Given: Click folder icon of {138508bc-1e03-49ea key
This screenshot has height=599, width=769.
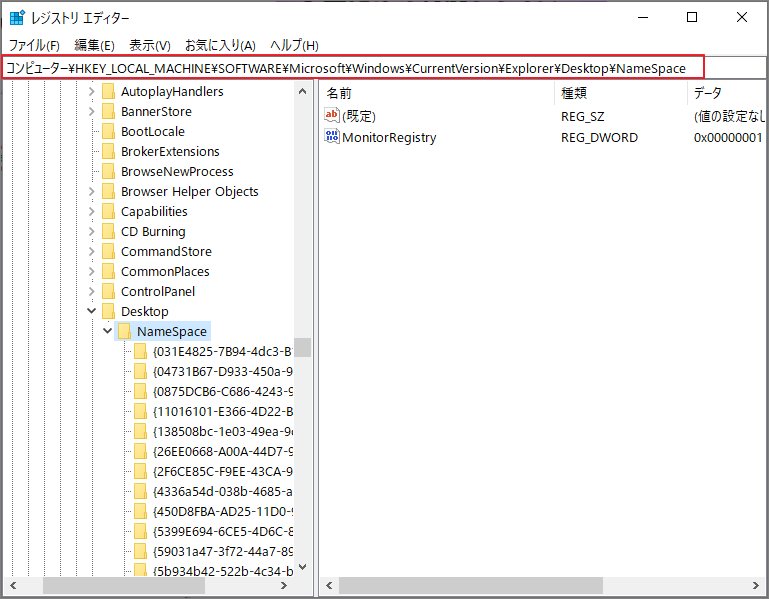Looking at the screenshot, I should pos(140,432).
